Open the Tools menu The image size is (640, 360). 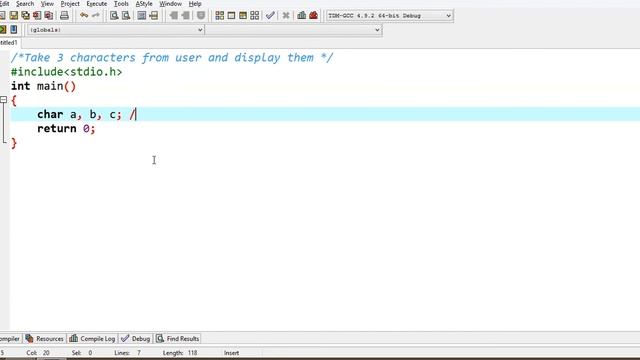click(x=121, y=4)
